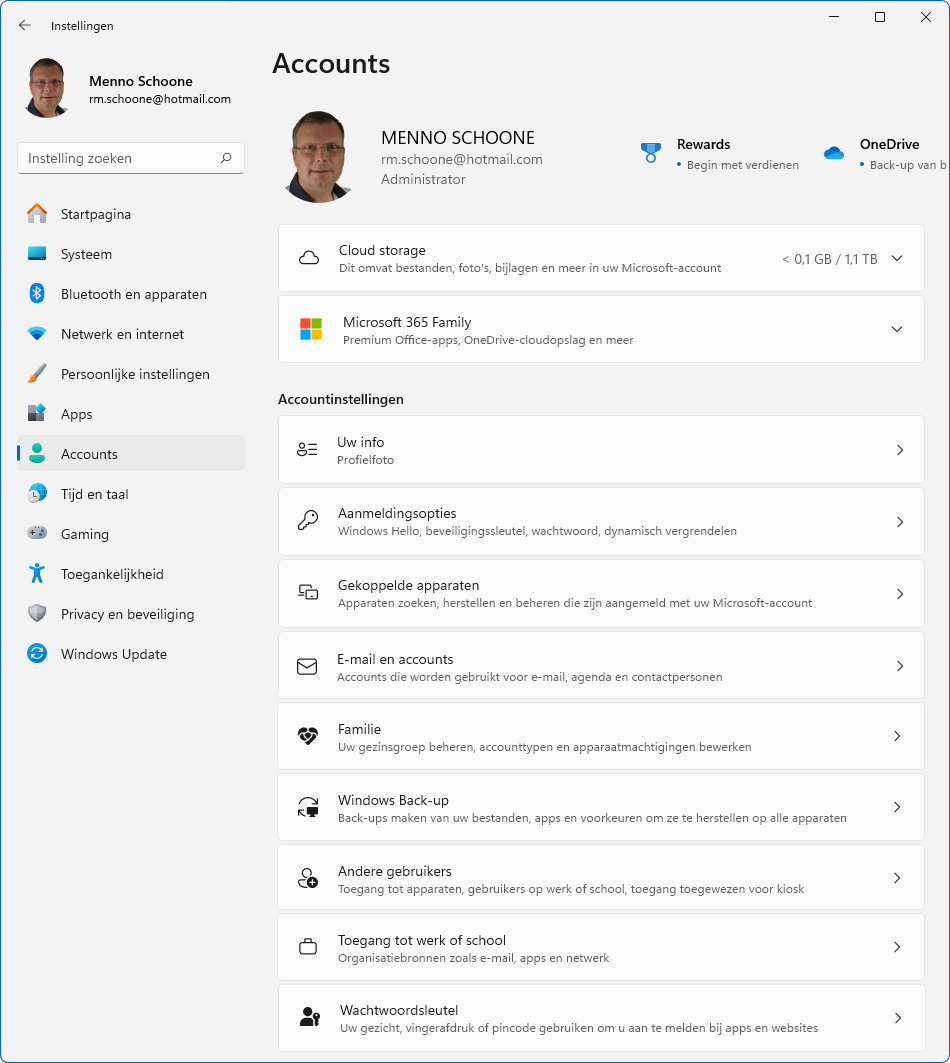Click the Familie heart icon
The image size is (950, 1063).
click(308, 736)
